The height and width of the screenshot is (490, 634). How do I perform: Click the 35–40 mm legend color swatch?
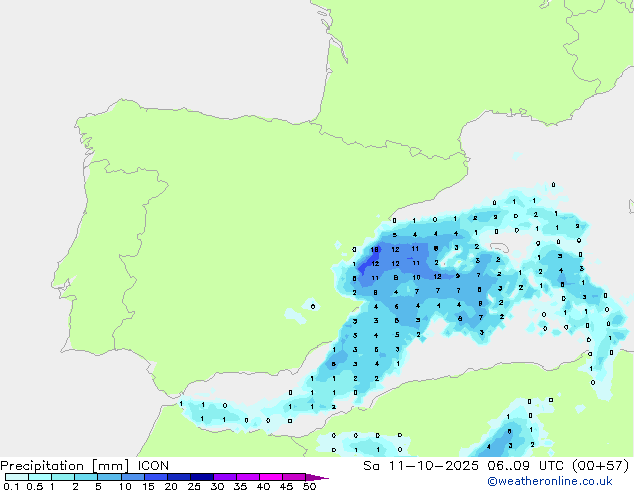[248, 477]
